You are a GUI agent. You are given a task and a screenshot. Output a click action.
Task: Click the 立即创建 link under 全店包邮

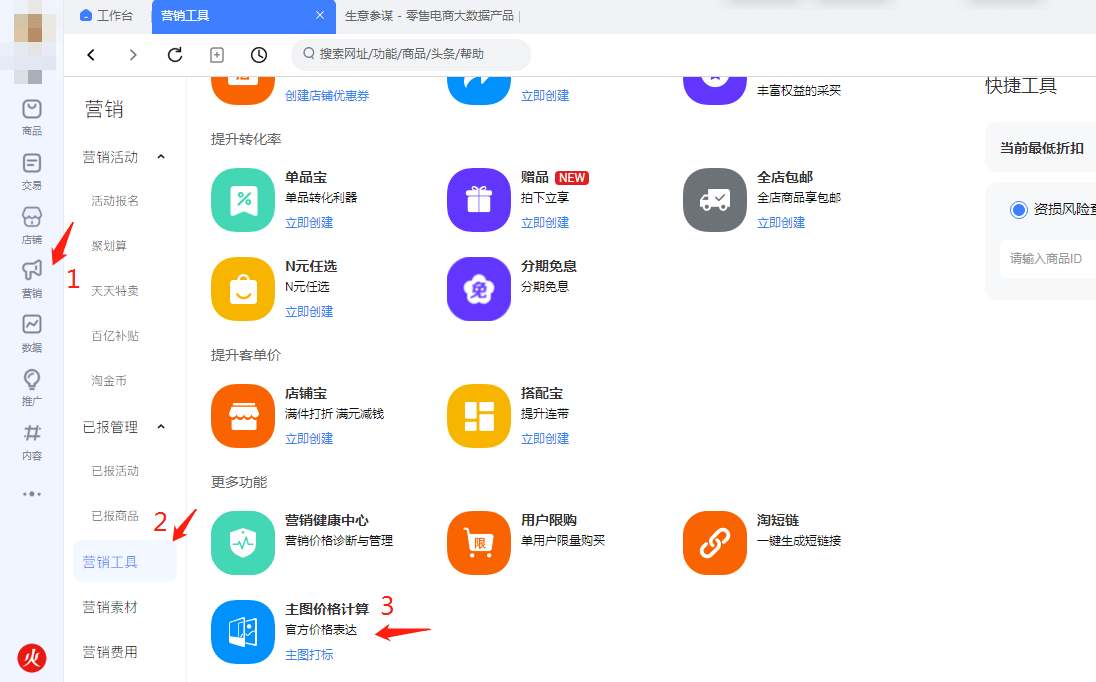click(x=781, y=221)
